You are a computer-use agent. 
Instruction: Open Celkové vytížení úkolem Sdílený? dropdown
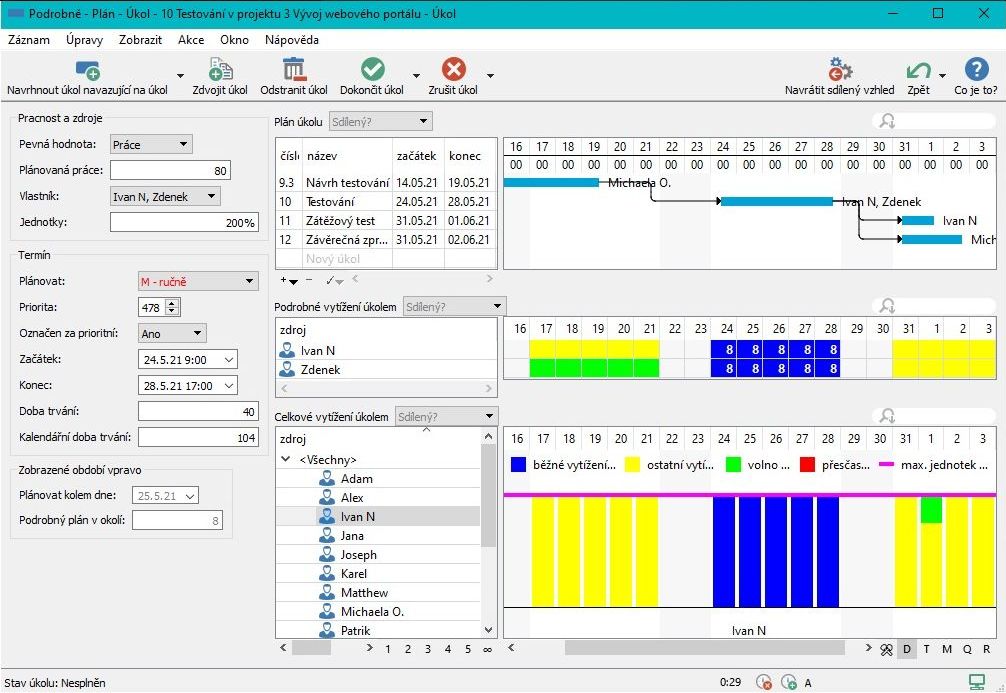tap(447, 416)
